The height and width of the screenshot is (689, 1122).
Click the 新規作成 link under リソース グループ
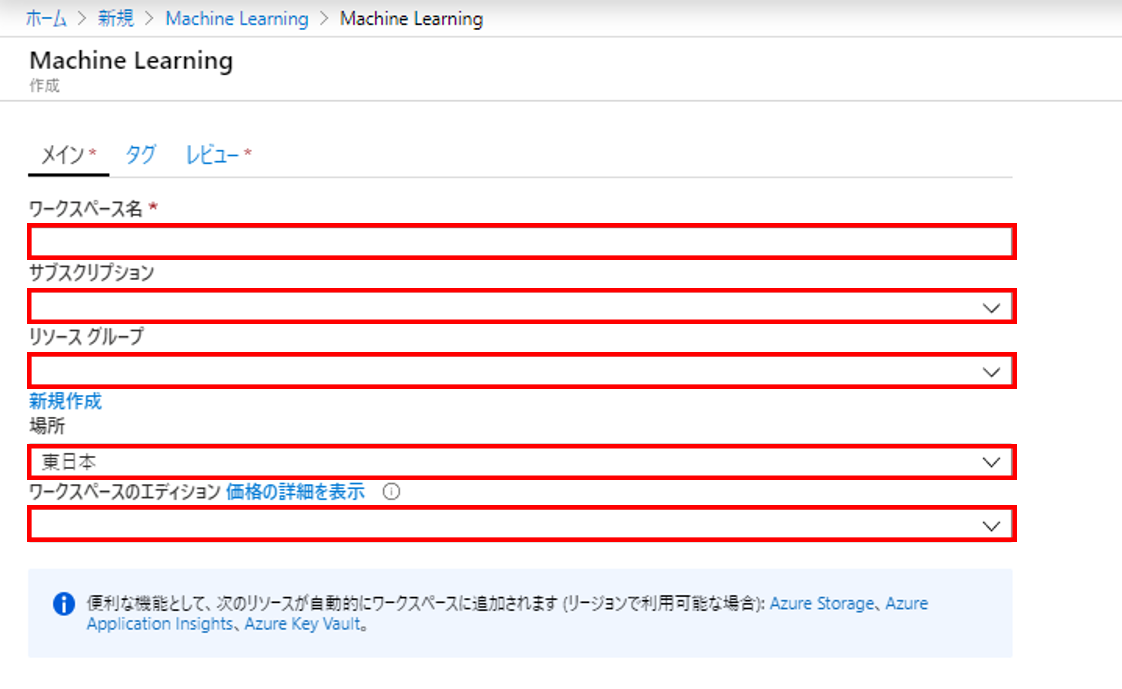tap(65, 401)
